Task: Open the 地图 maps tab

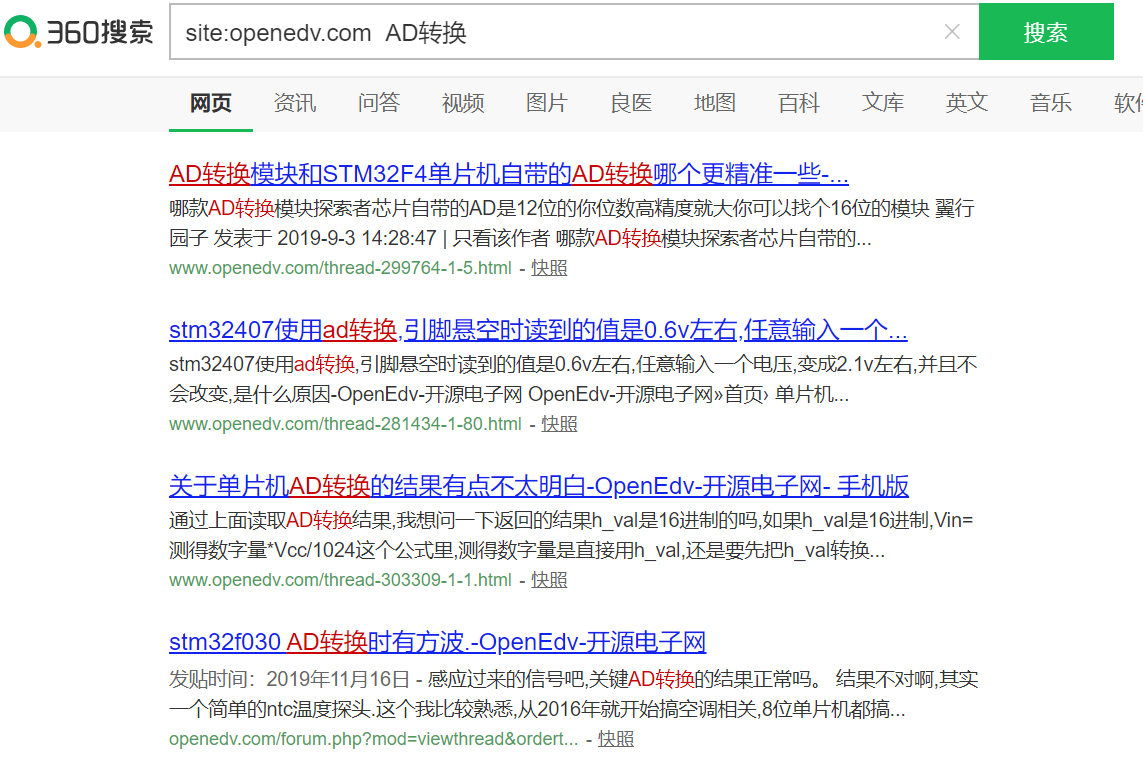Action: coord(714,103)
